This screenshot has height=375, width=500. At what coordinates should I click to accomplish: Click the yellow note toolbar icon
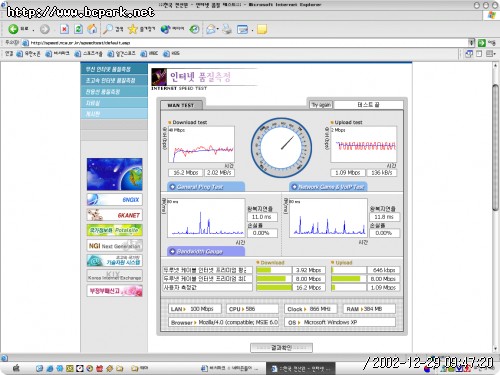pyautogui.click(x=262, y=29)
